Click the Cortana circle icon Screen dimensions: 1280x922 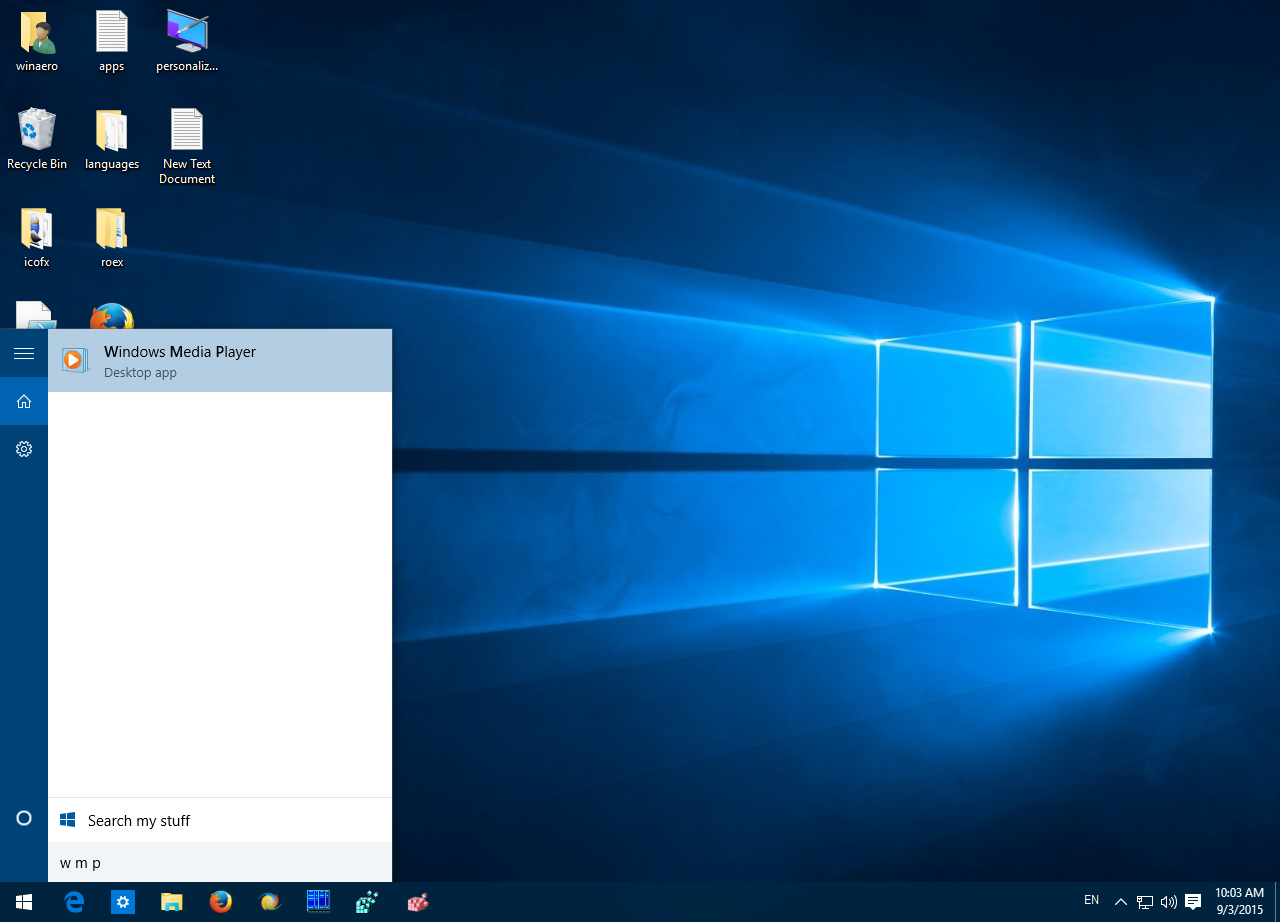coord(23,817)
